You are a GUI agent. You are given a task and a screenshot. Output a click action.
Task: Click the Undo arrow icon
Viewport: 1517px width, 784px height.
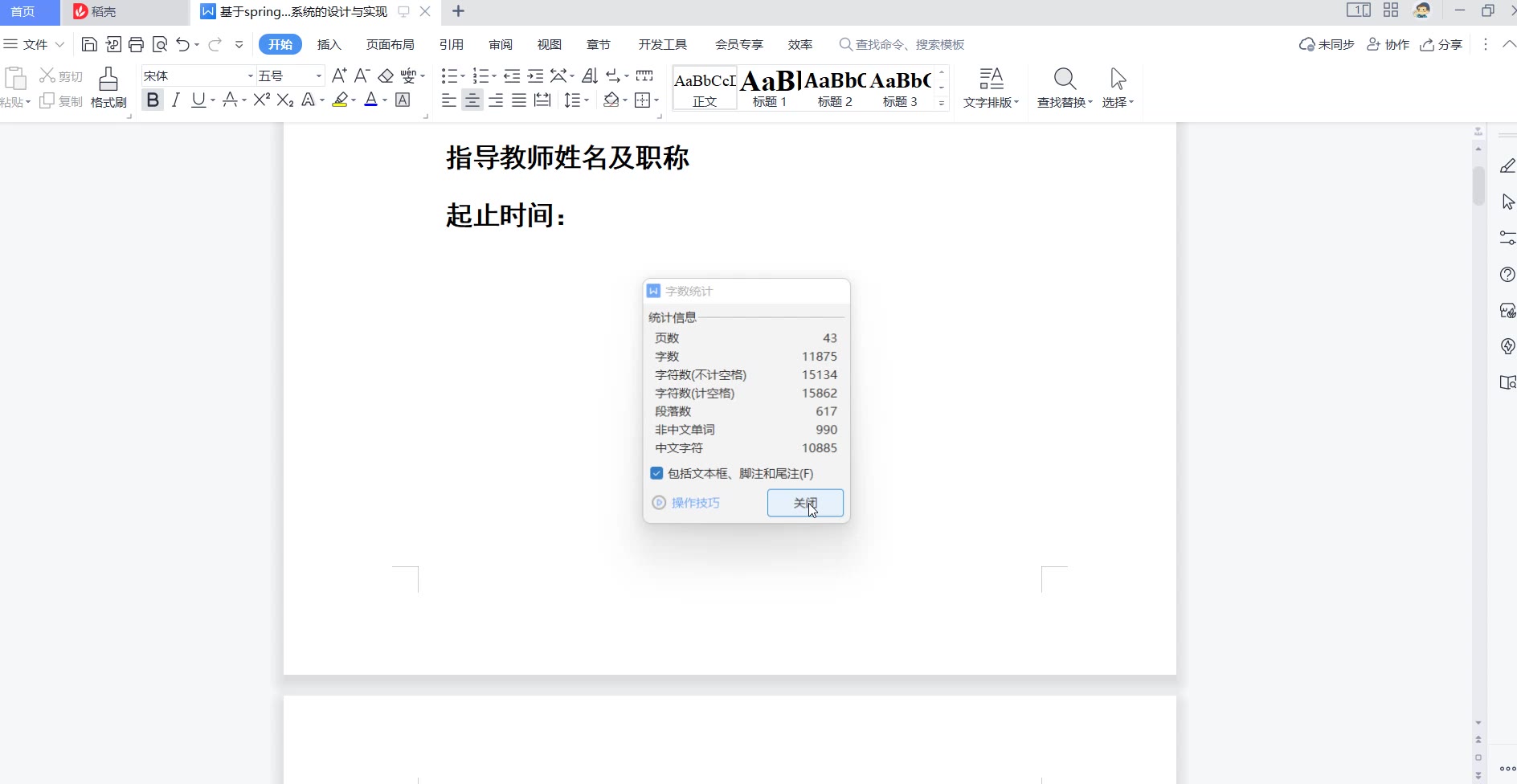tap(182, 44)
